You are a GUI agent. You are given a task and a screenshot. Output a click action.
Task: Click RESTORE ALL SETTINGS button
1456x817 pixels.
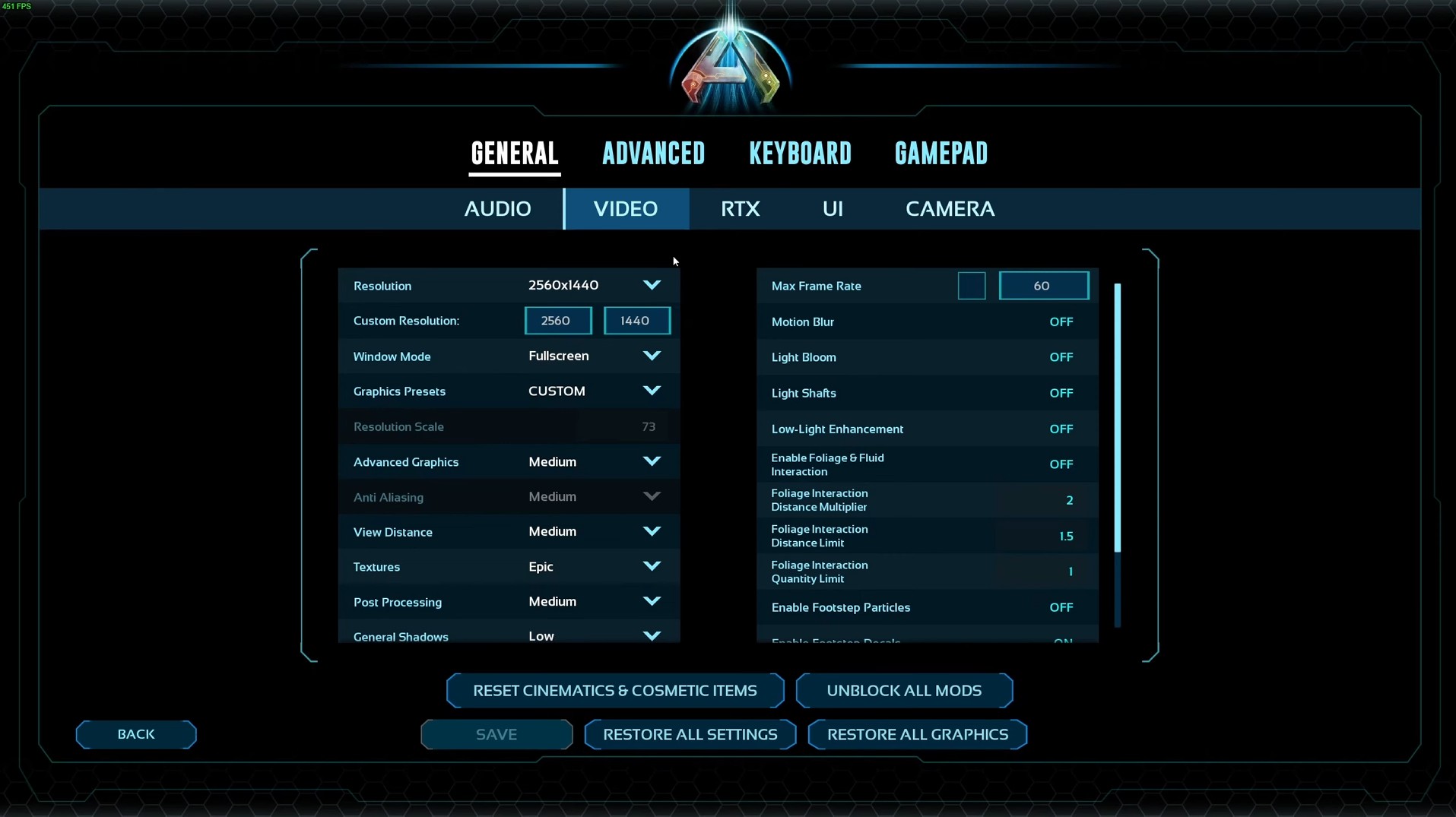[690, 734]
